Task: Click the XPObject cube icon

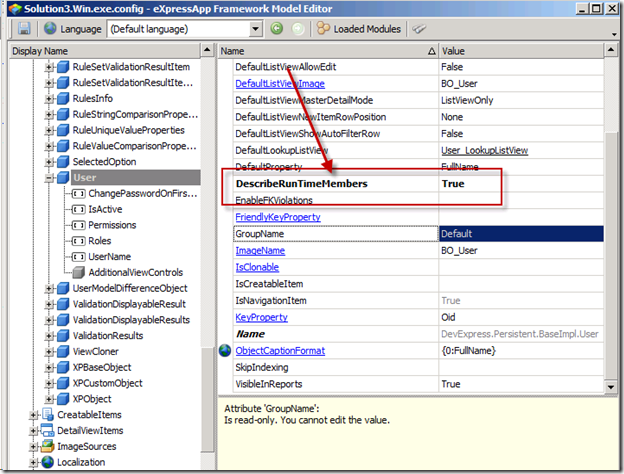Action: click(63, 399)
